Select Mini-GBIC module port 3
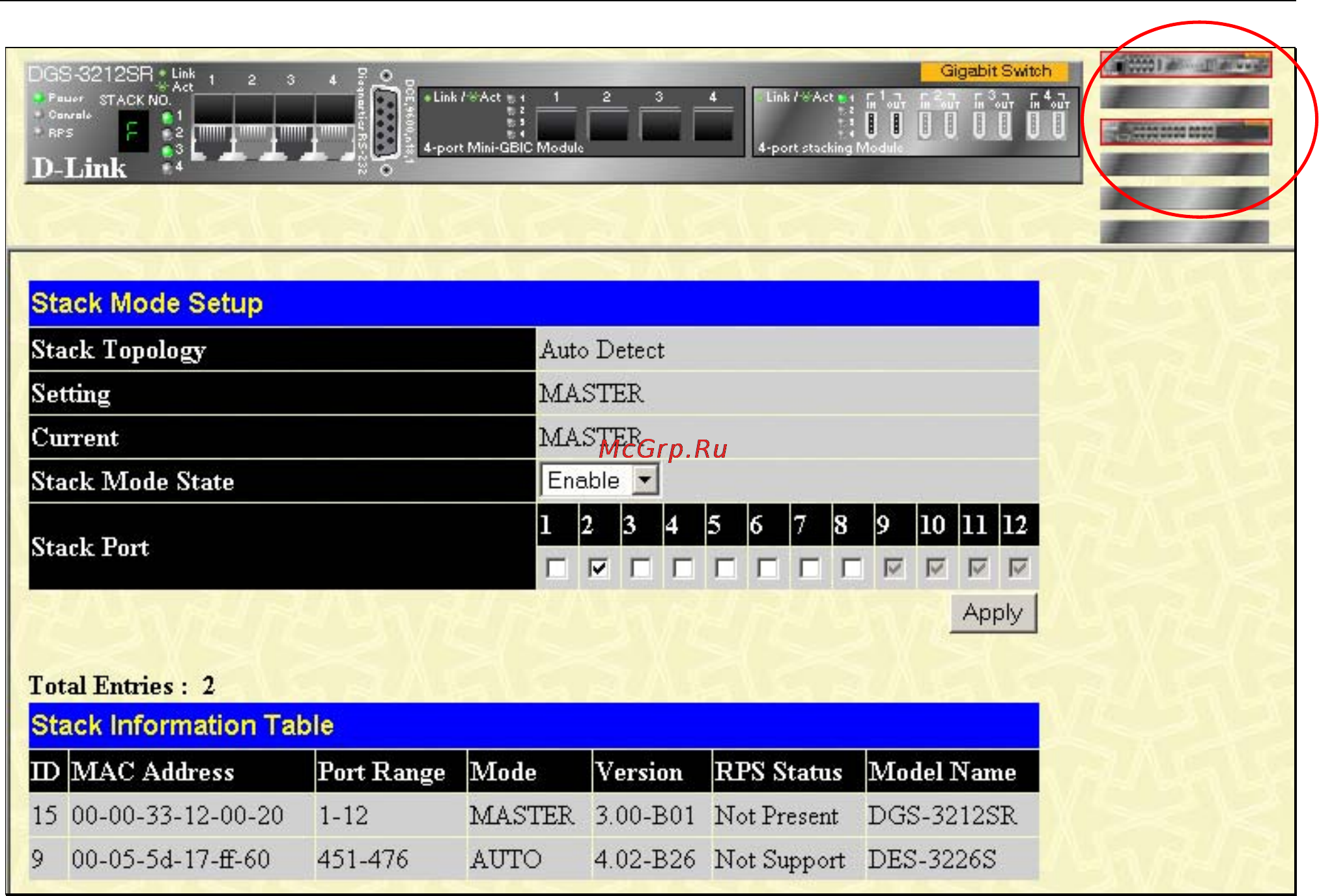This screenshot has width=1319, height=896. tap(660, 124)
